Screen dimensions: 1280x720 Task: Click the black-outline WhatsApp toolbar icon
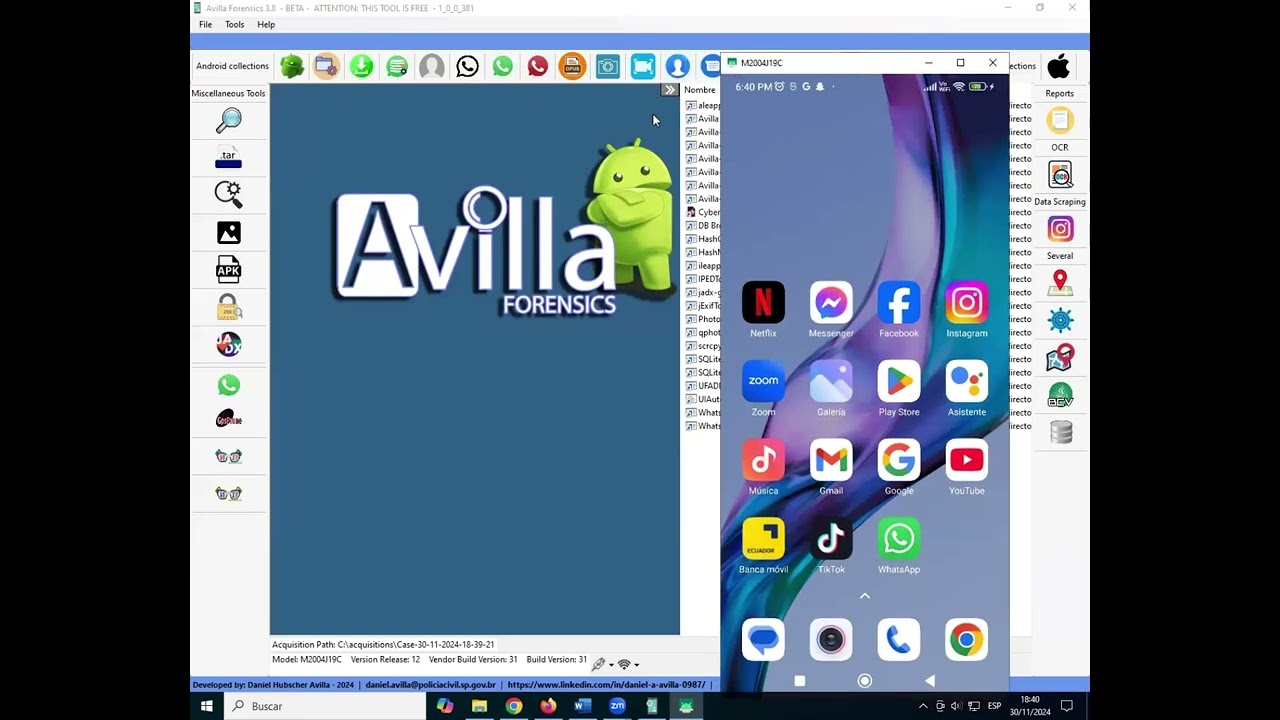(467, 66)
